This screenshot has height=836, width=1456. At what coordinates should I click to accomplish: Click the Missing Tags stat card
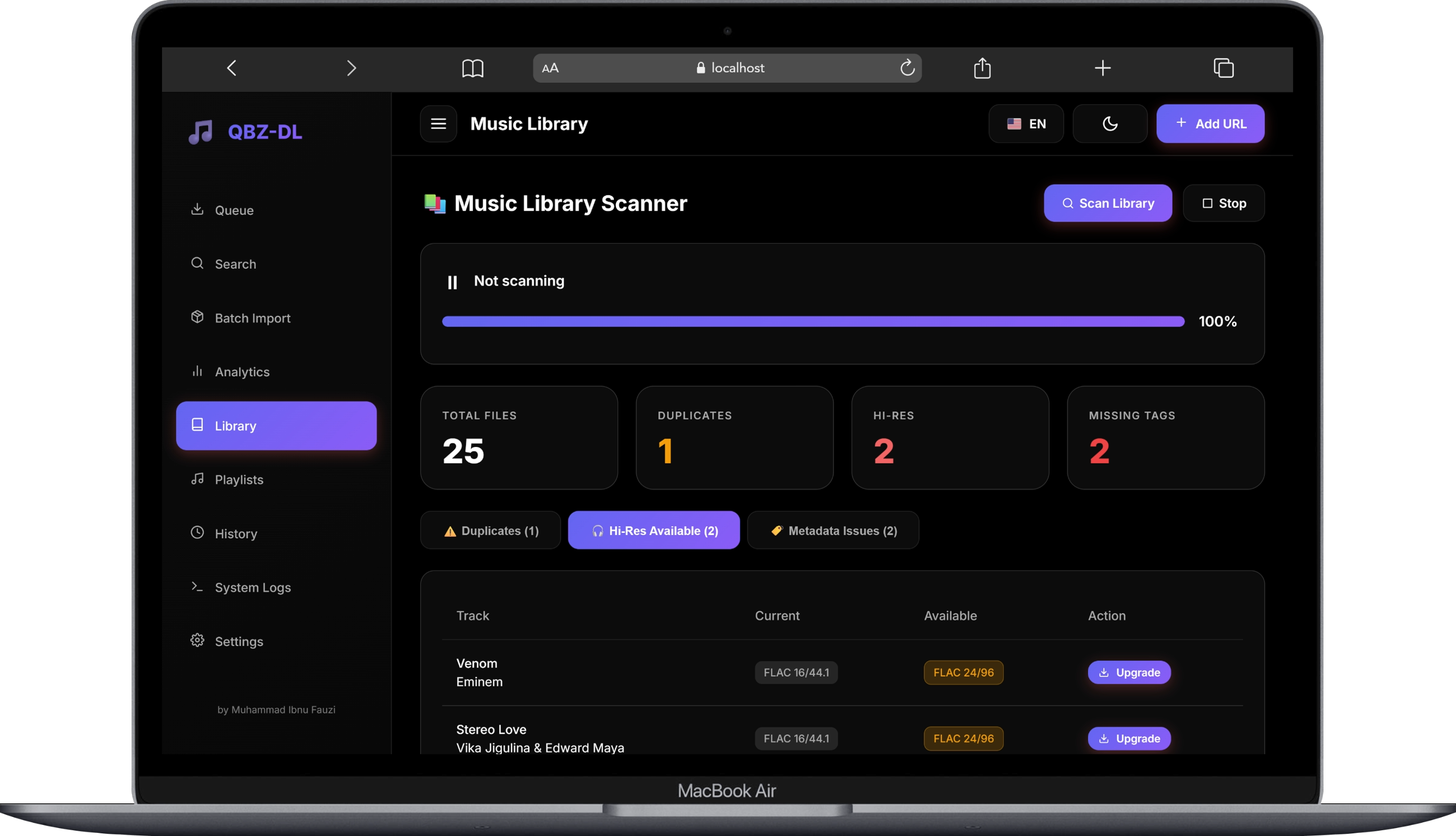click(x=1166, y=438)
